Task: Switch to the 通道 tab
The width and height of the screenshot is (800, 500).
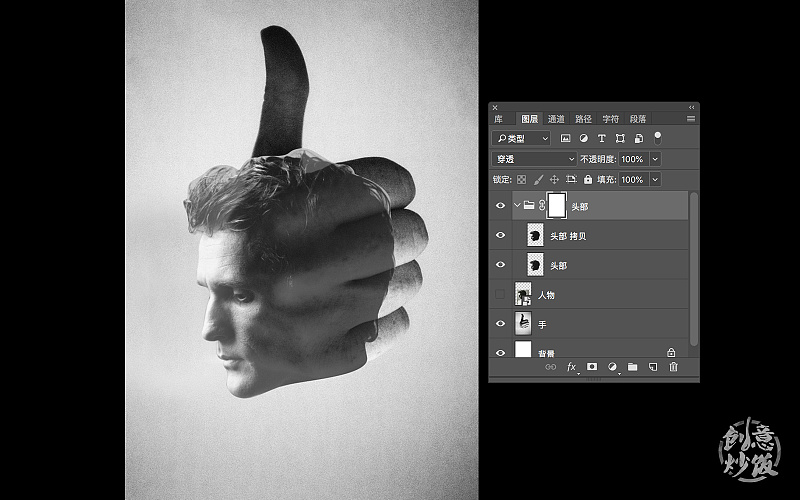Action: click(x=556, y=119)
